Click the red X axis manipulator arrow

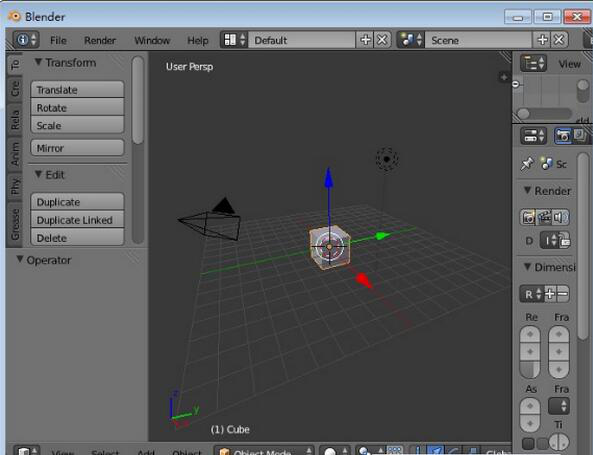coord(364,280)
